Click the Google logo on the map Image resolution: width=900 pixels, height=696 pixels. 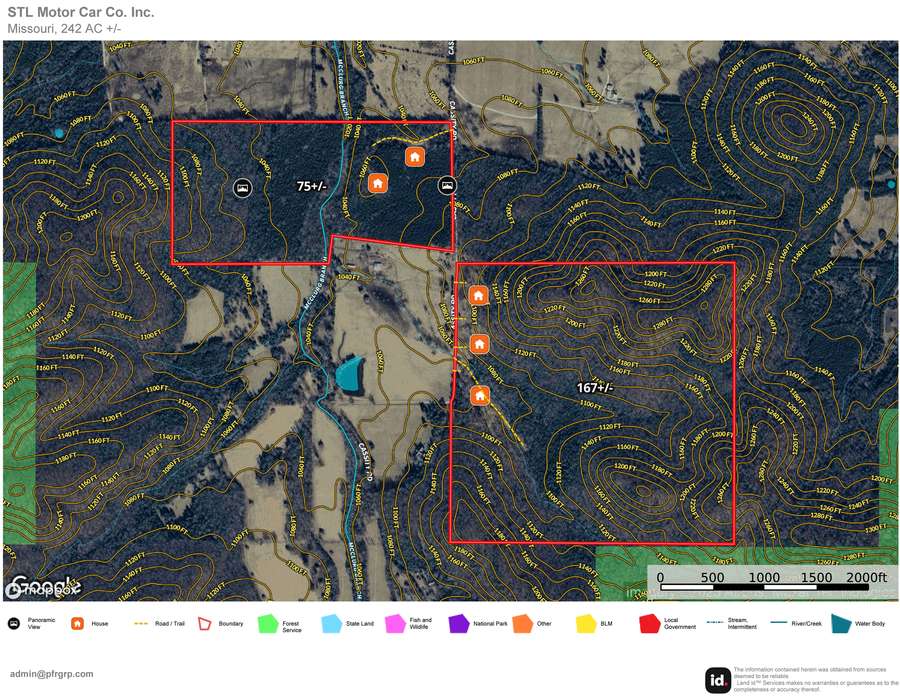[x=40, y=587]
